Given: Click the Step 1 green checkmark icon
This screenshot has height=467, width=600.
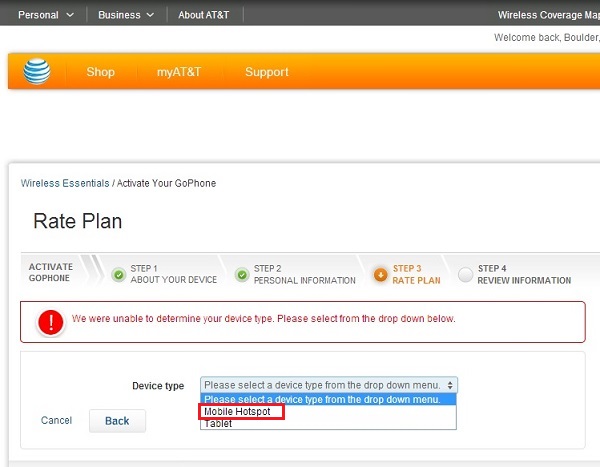Looking at the screenshot, I should click(x=119, y=274).
